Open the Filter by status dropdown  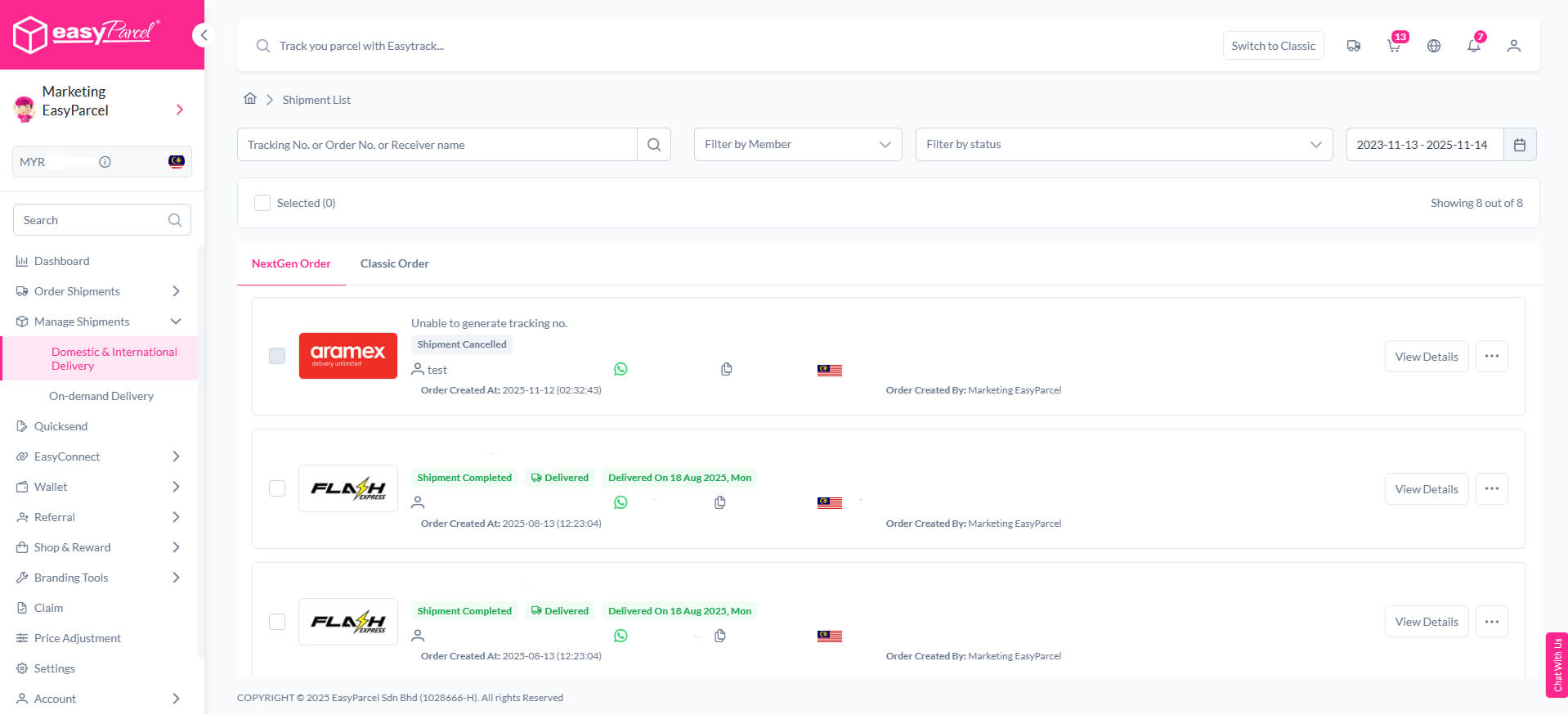click(1123, 145)
